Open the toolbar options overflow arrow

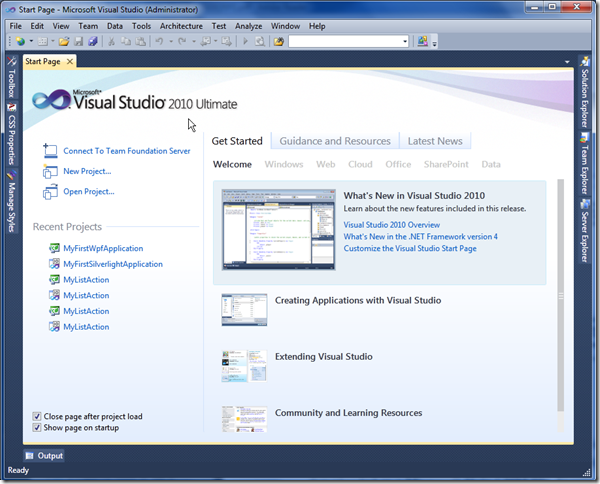pos(434,42)
